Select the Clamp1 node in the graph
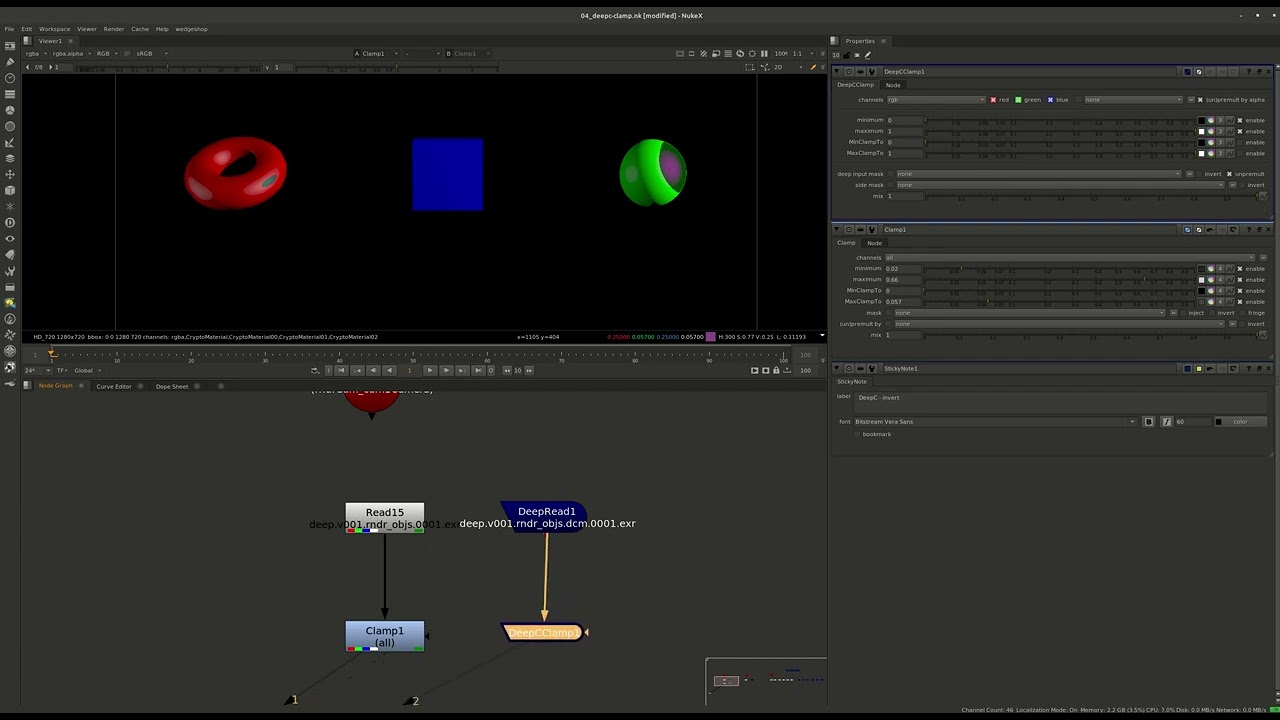The width and height of the screenshot is (1280, 720). (x=385, y=637)
